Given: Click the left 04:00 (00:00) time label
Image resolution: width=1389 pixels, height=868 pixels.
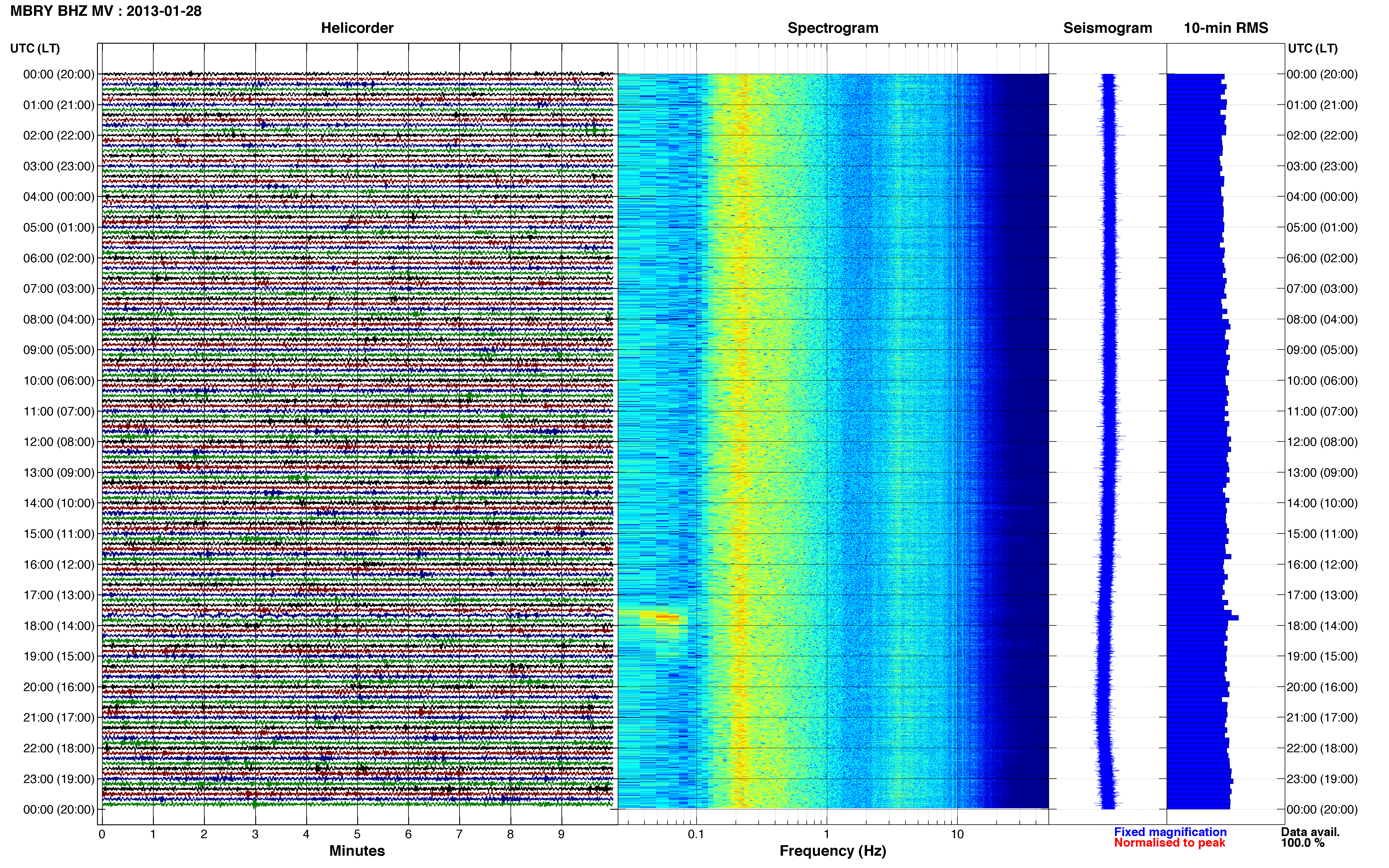Looking at the screenshot, I should pos(59,197).
